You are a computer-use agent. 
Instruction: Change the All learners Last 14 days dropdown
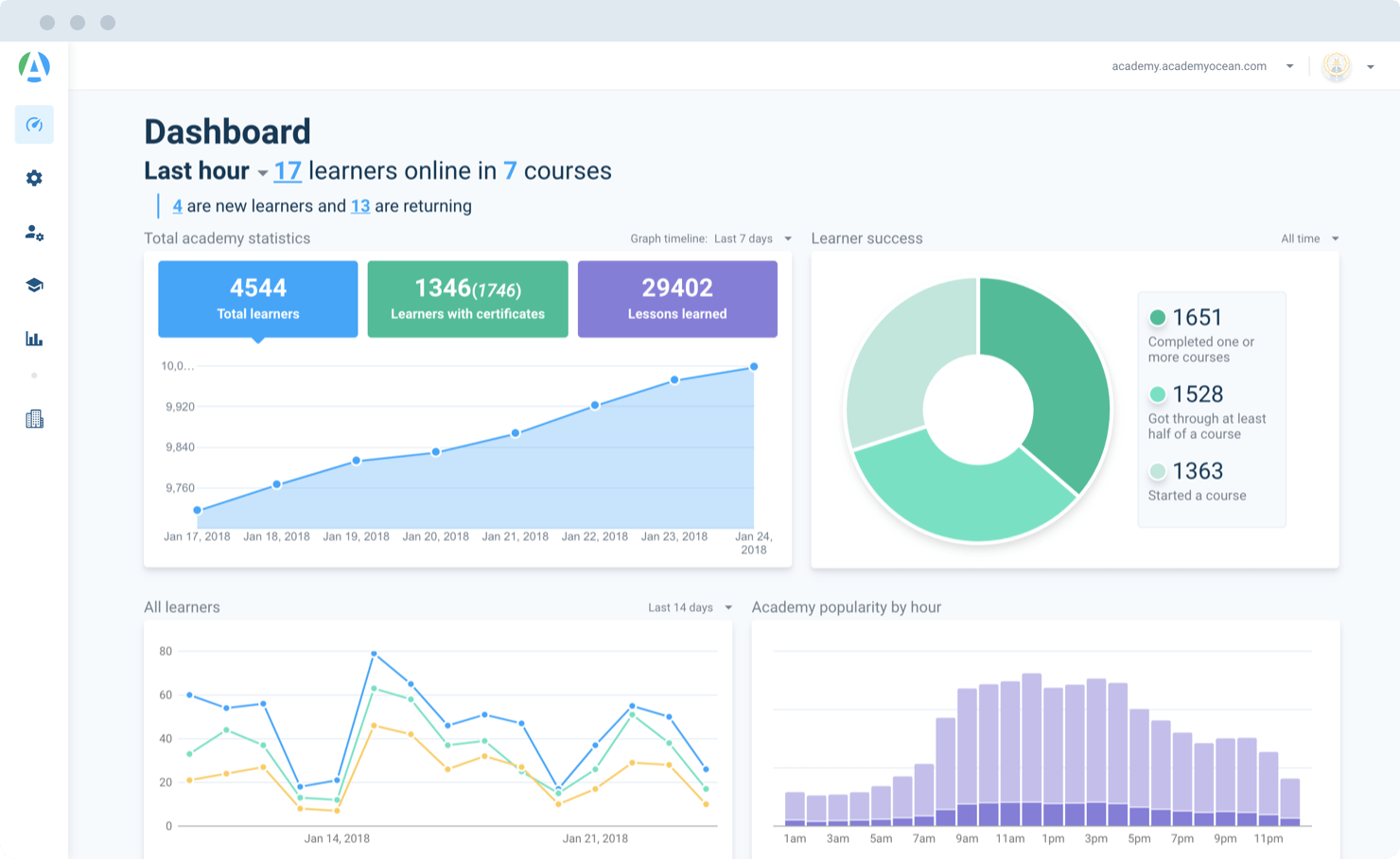689,607
